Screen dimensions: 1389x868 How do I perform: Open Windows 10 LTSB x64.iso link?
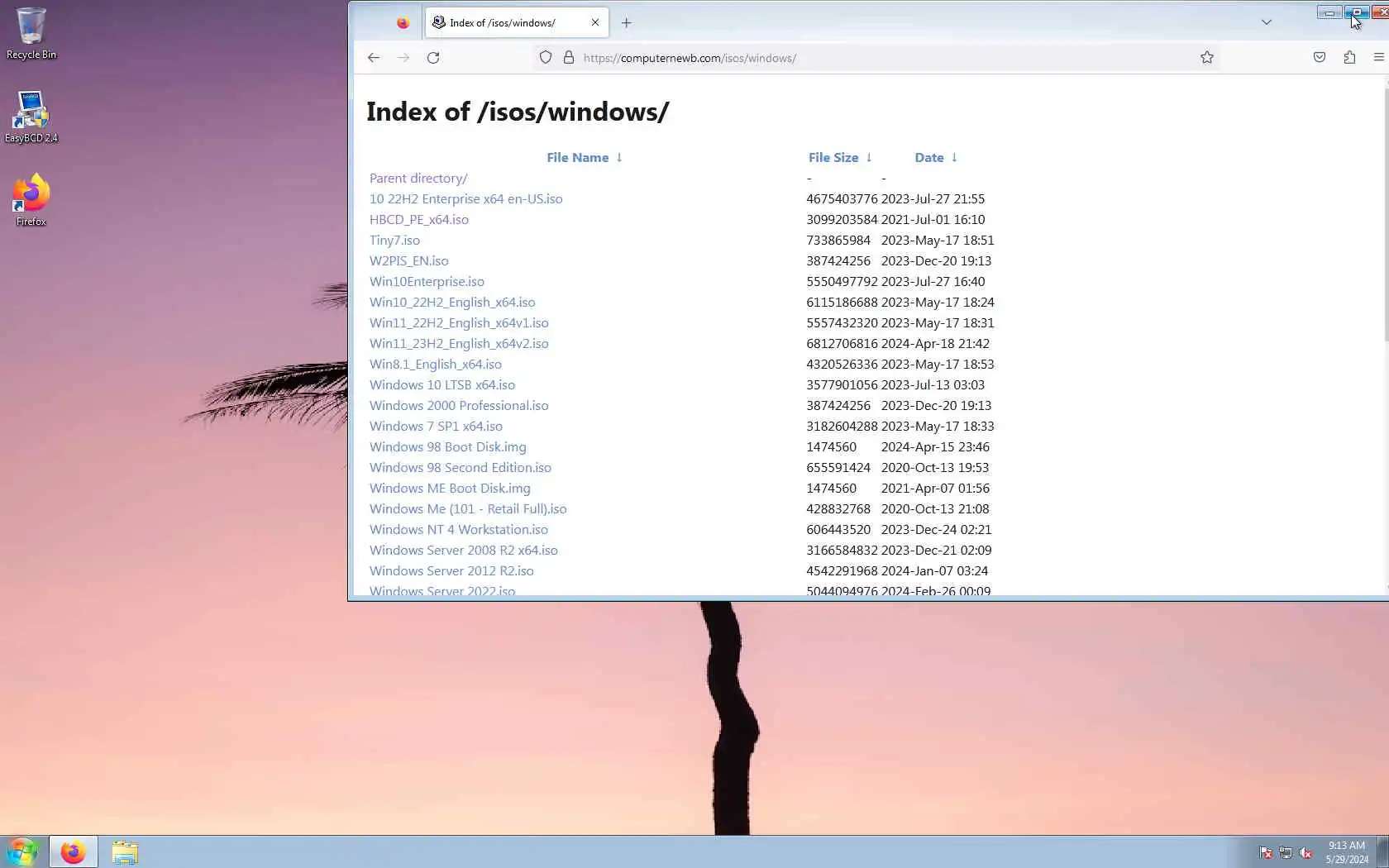click(x=442, y=385)
